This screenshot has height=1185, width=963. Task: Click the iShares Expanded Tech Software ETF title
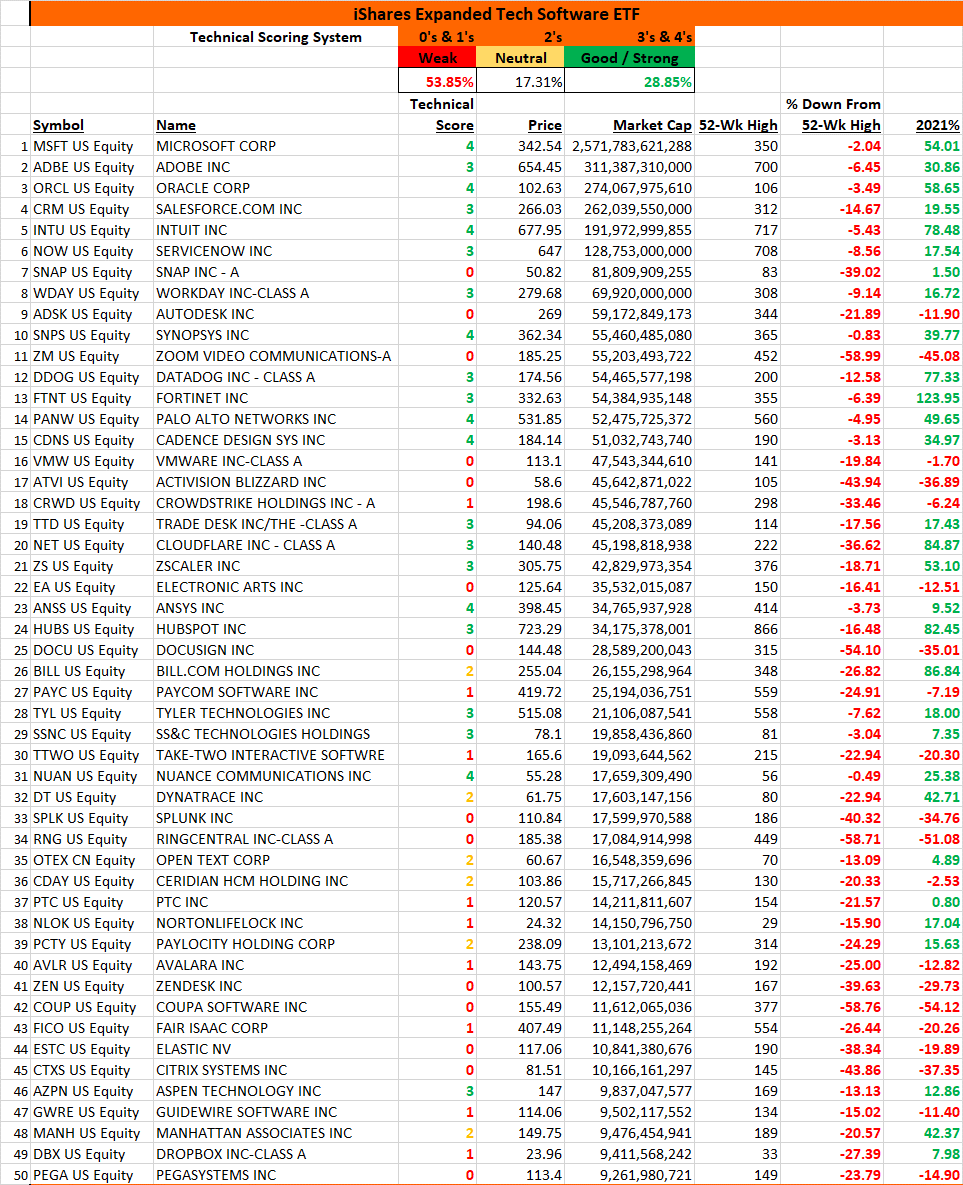496,14
